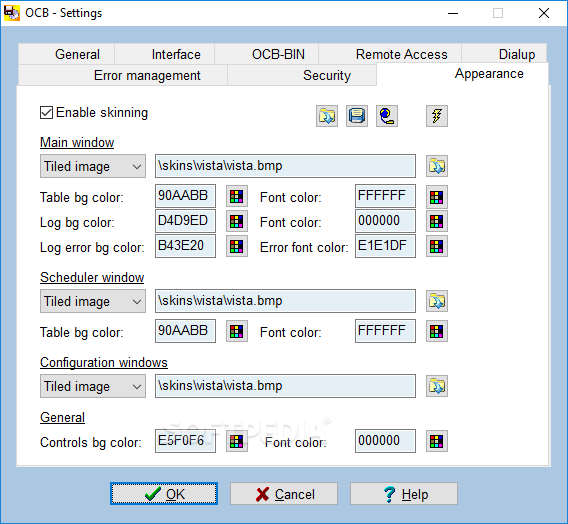This screenshot has width=568, height=524.
Task: Open color picker for Log bg color
Action: click(x=237, y=221)
